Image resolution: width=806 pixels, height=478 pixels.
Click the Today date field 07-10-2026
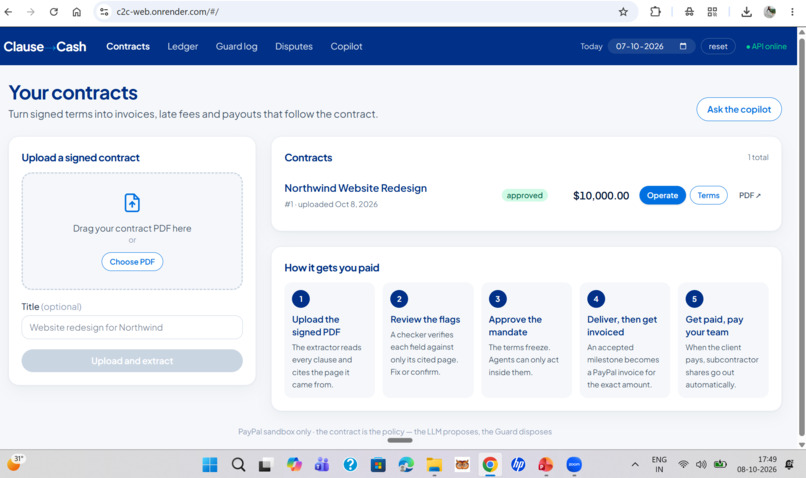point(651,46)
